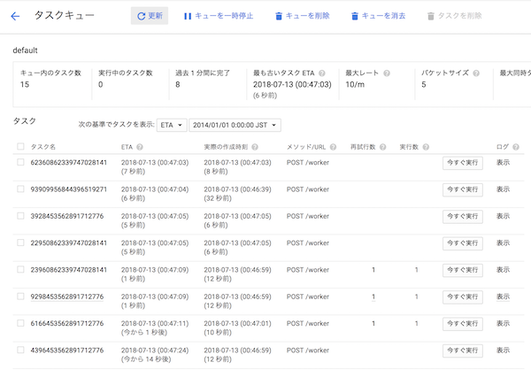Click help icon beside メソッド/URL header
The image size is (531, 370).
[333, 147]
